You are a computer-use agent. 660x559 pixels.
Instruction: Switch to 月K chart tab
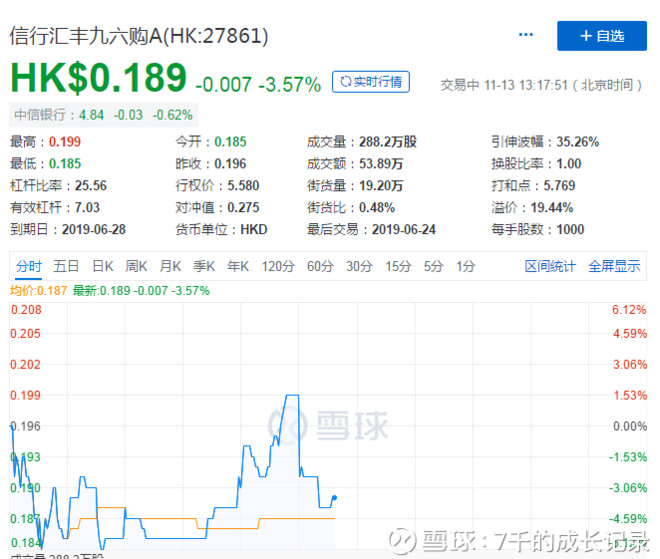[170, 266]
